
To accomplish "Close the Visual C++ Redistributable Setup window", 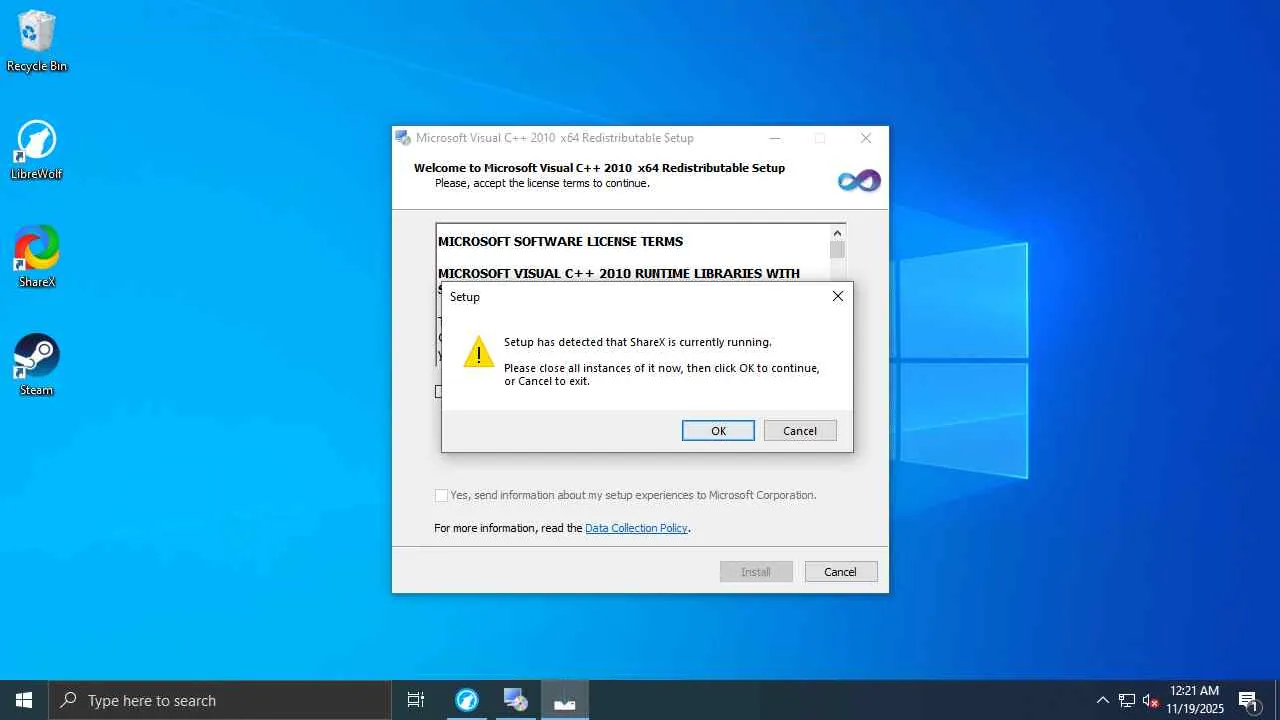I will (x=866, y=138).
